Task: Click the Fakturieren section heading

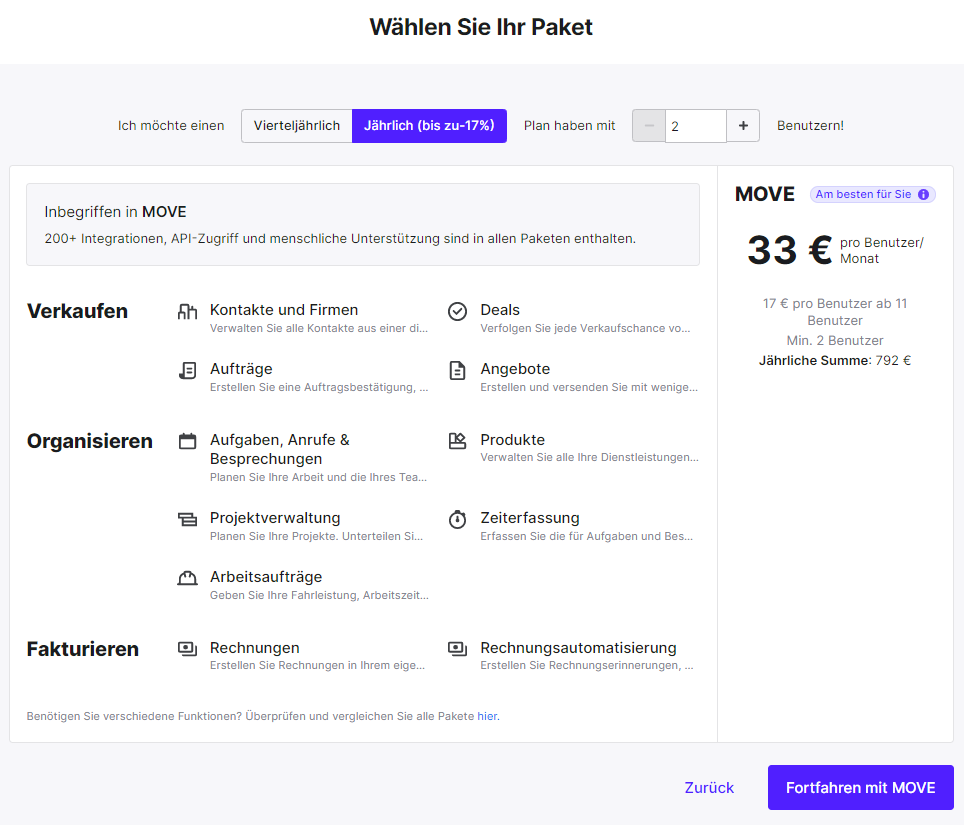Action: (83, 649)
